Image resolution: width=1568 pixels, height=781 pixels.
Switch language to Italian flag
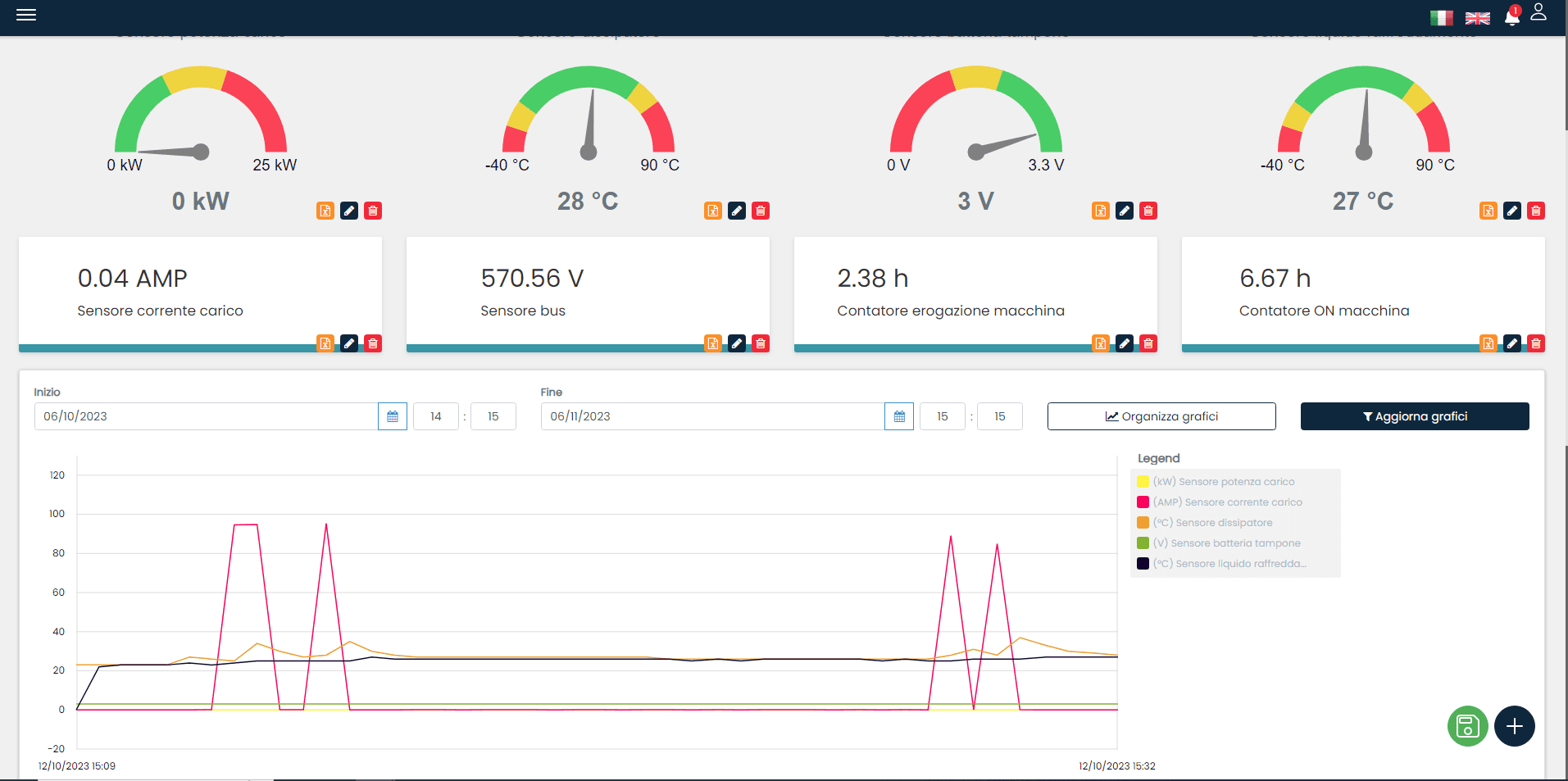coord(1441,18)
